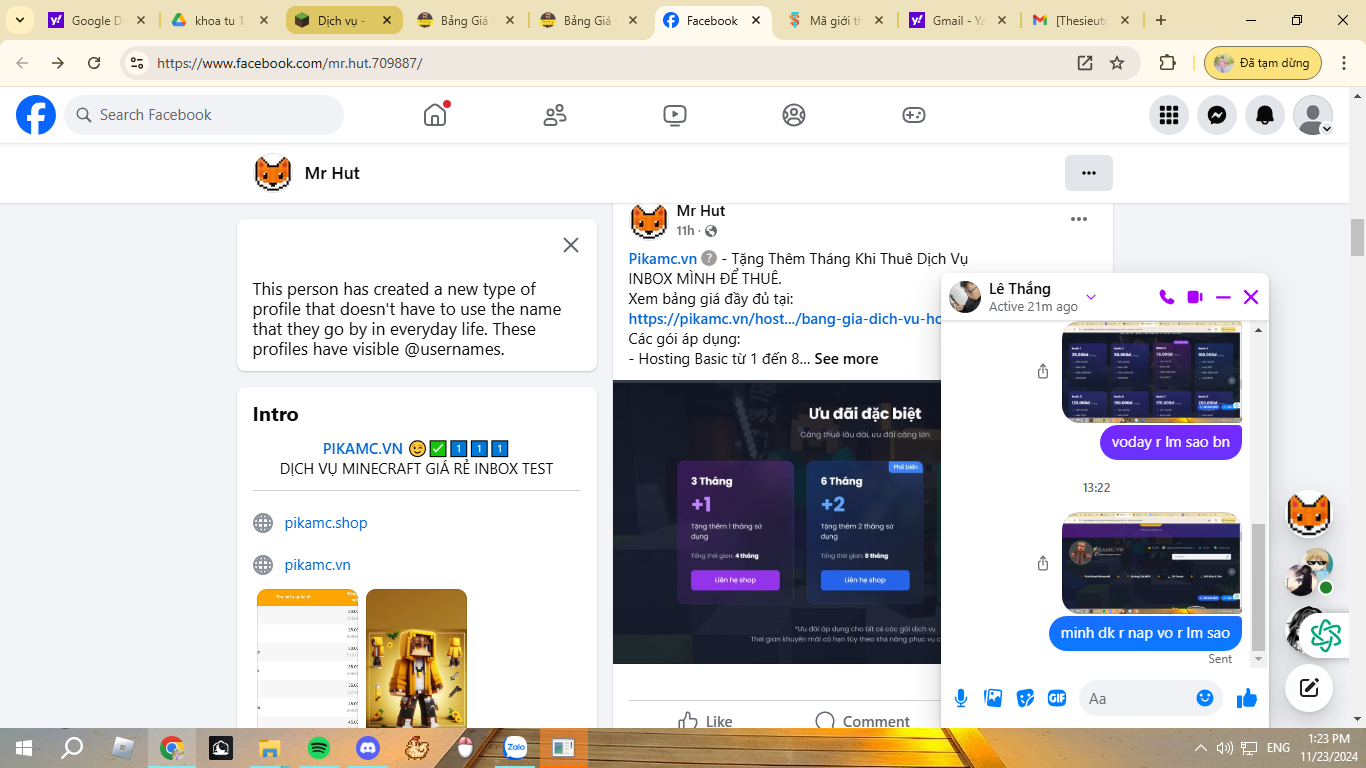Open the new message compose button

(1309, 687)
